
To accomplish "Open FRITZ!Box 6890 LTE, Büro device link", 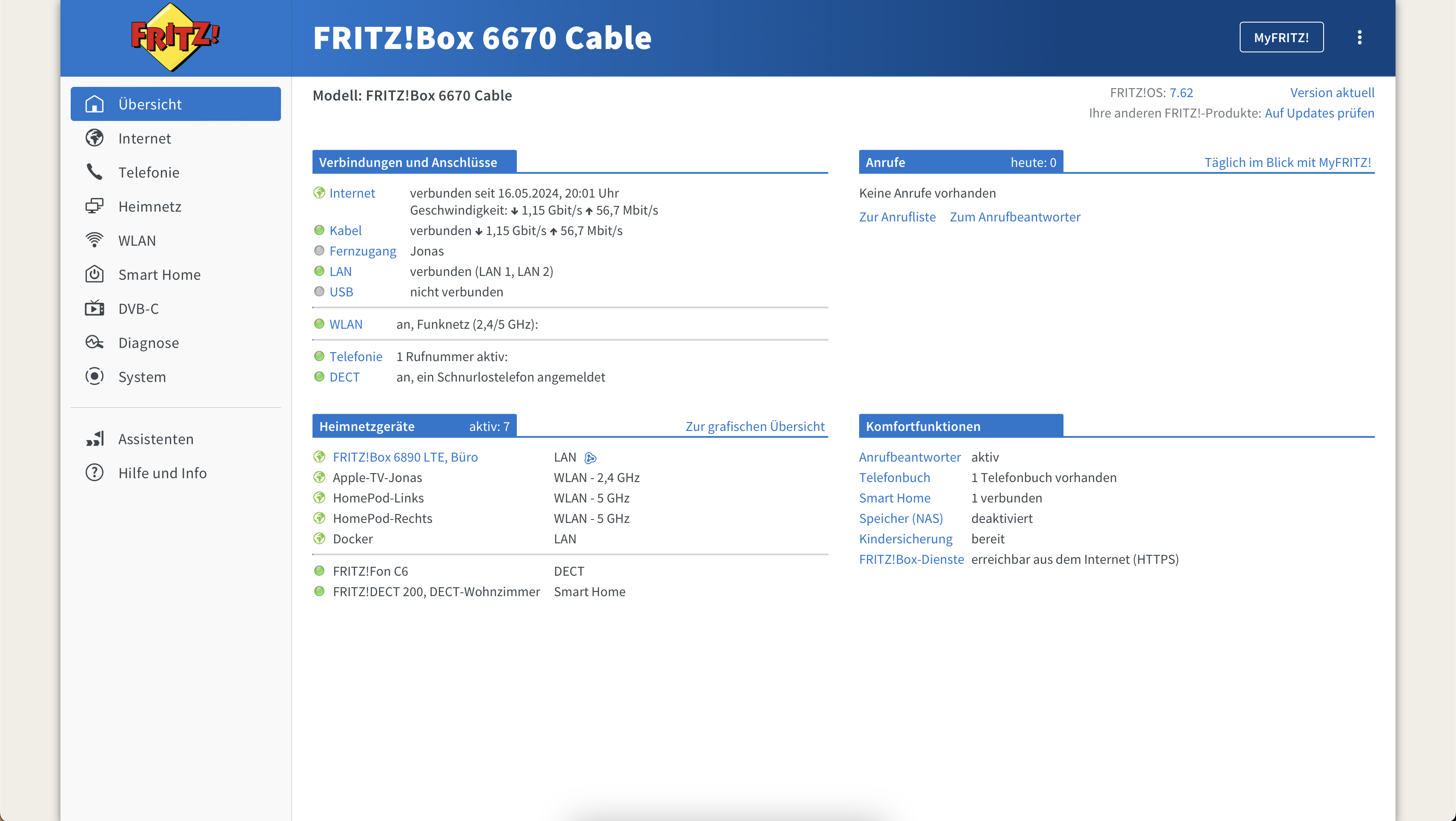I will (x=405, y=457).
